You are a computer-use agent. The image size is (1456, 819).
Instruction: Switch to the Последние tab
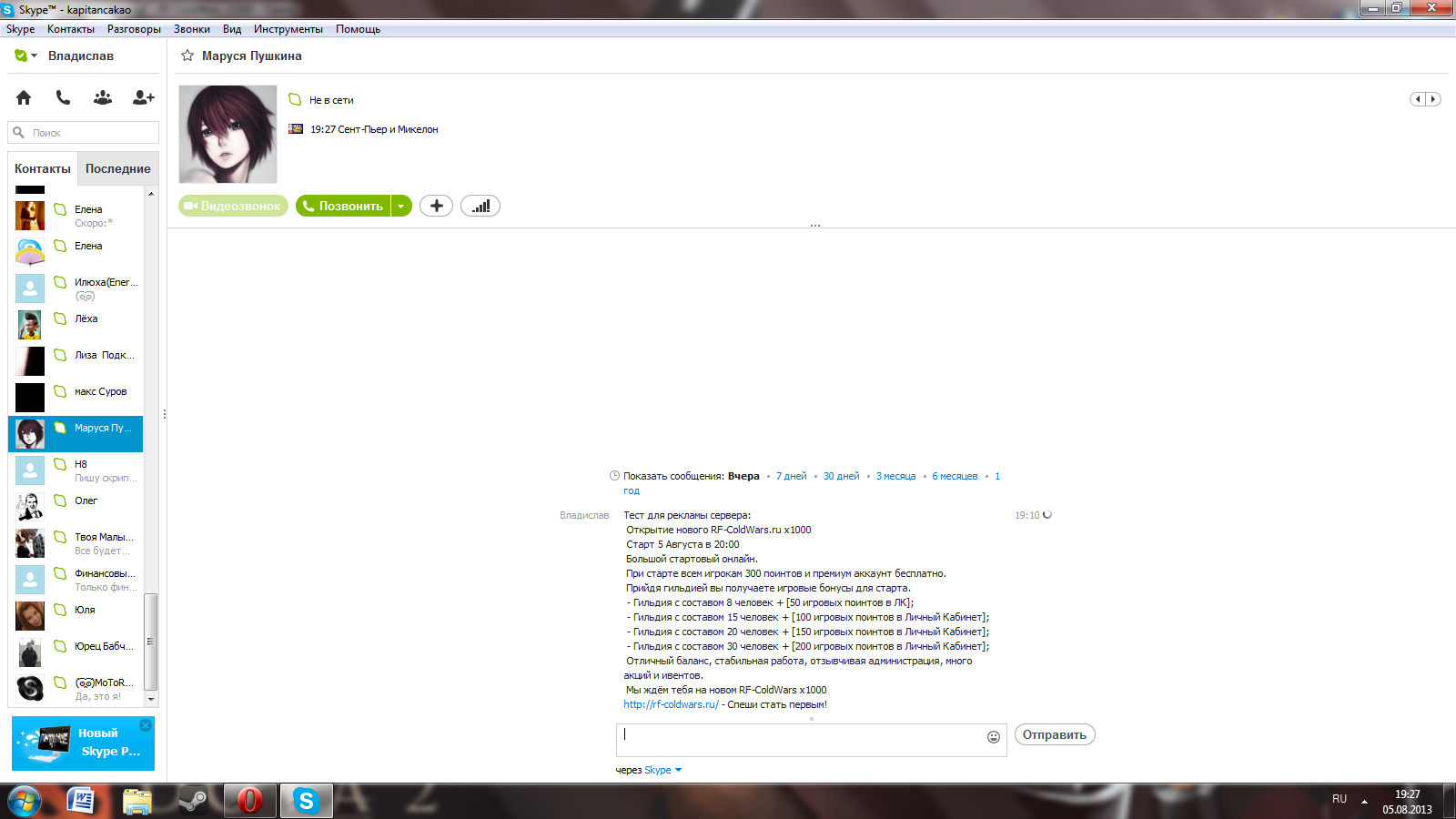(118, 168)
